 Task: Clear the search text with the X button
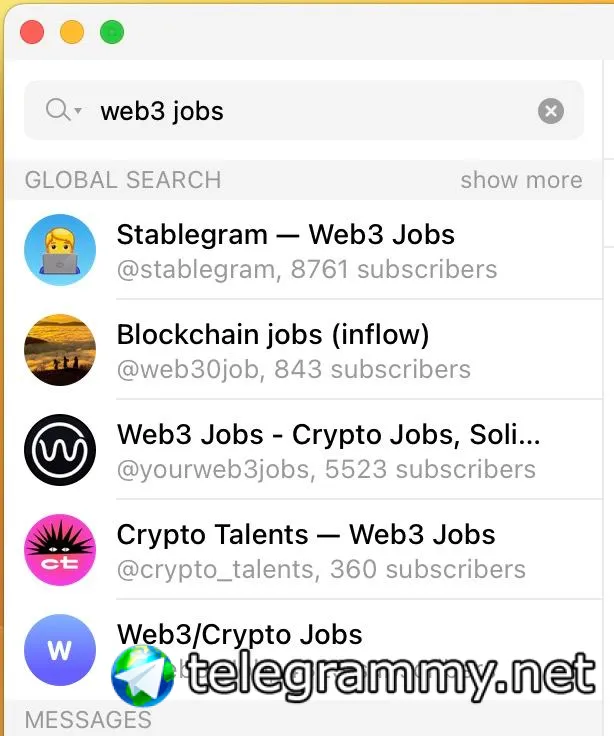coord(551,111)
